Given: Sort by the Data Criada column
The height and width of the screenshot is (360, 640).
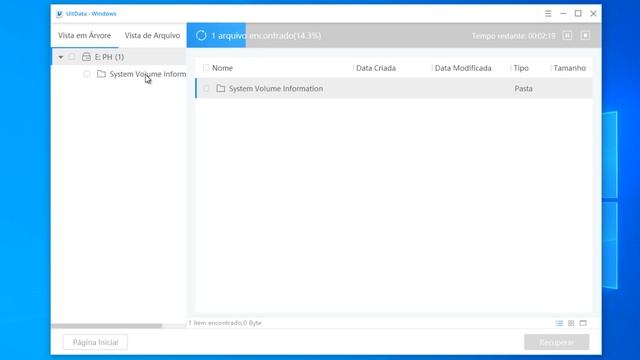Looking at the screenshot, I should (376, 68).
